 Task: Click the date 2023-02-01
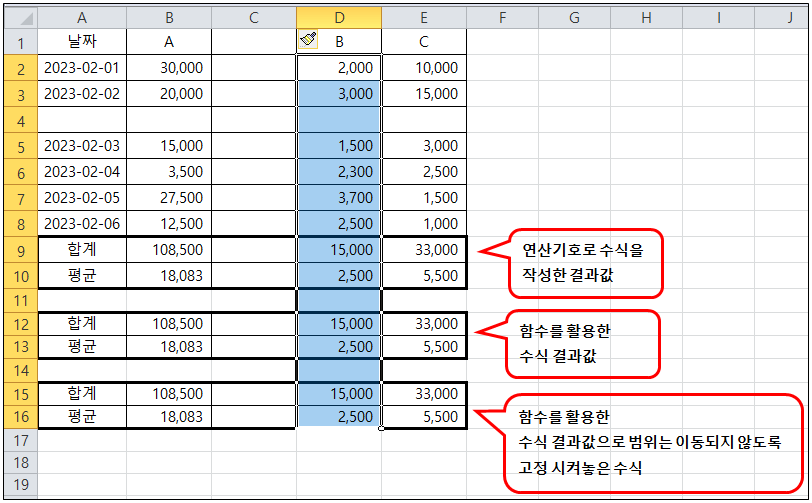click(82, 68)
